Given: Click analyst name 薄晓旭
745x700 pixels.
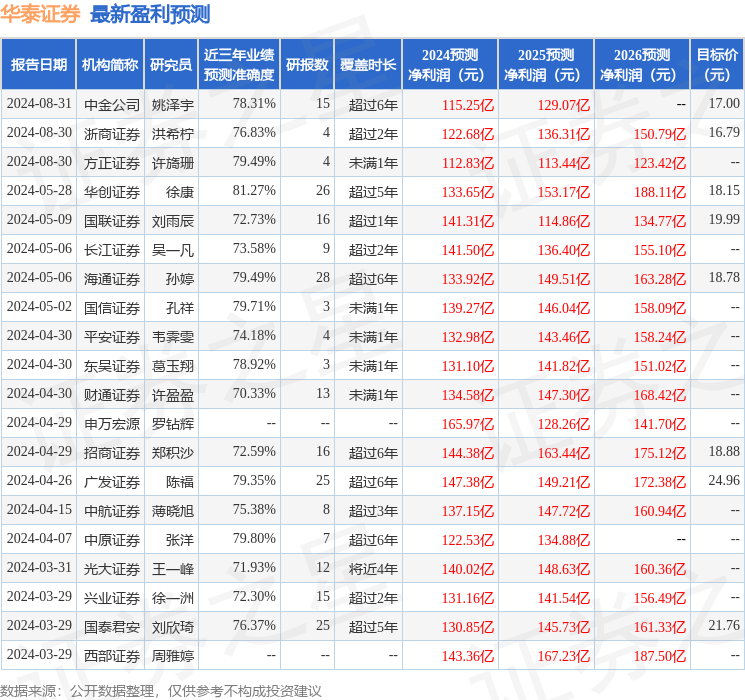Looking at the screenshot, I should click(173, 511).
